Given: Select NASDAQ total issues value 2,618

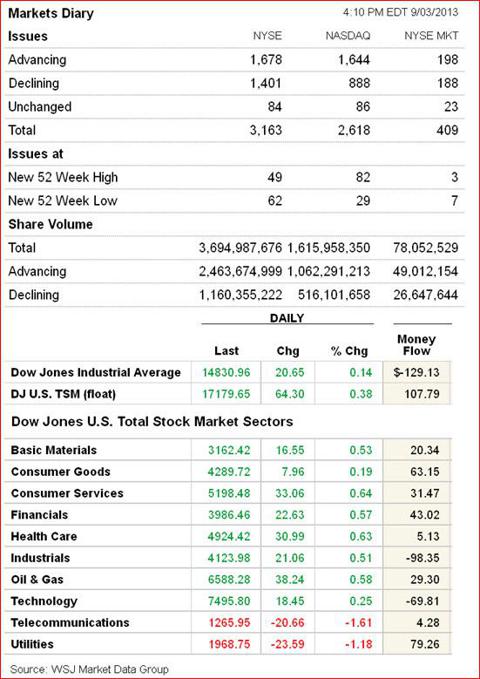Looking at the screenshot, I should pyautogui.click(x=354, y=130).
